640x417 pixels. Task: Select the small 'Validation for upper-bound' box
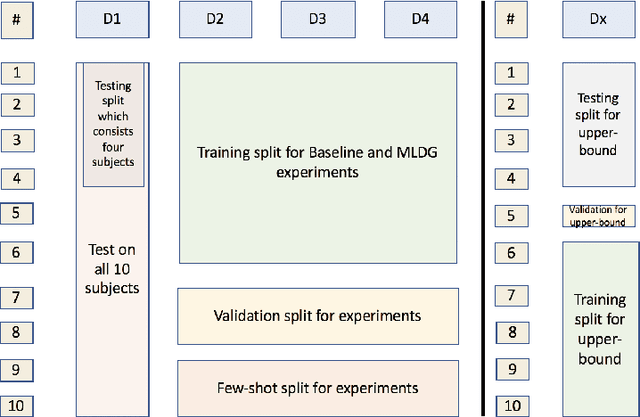[x=598, y=215]
